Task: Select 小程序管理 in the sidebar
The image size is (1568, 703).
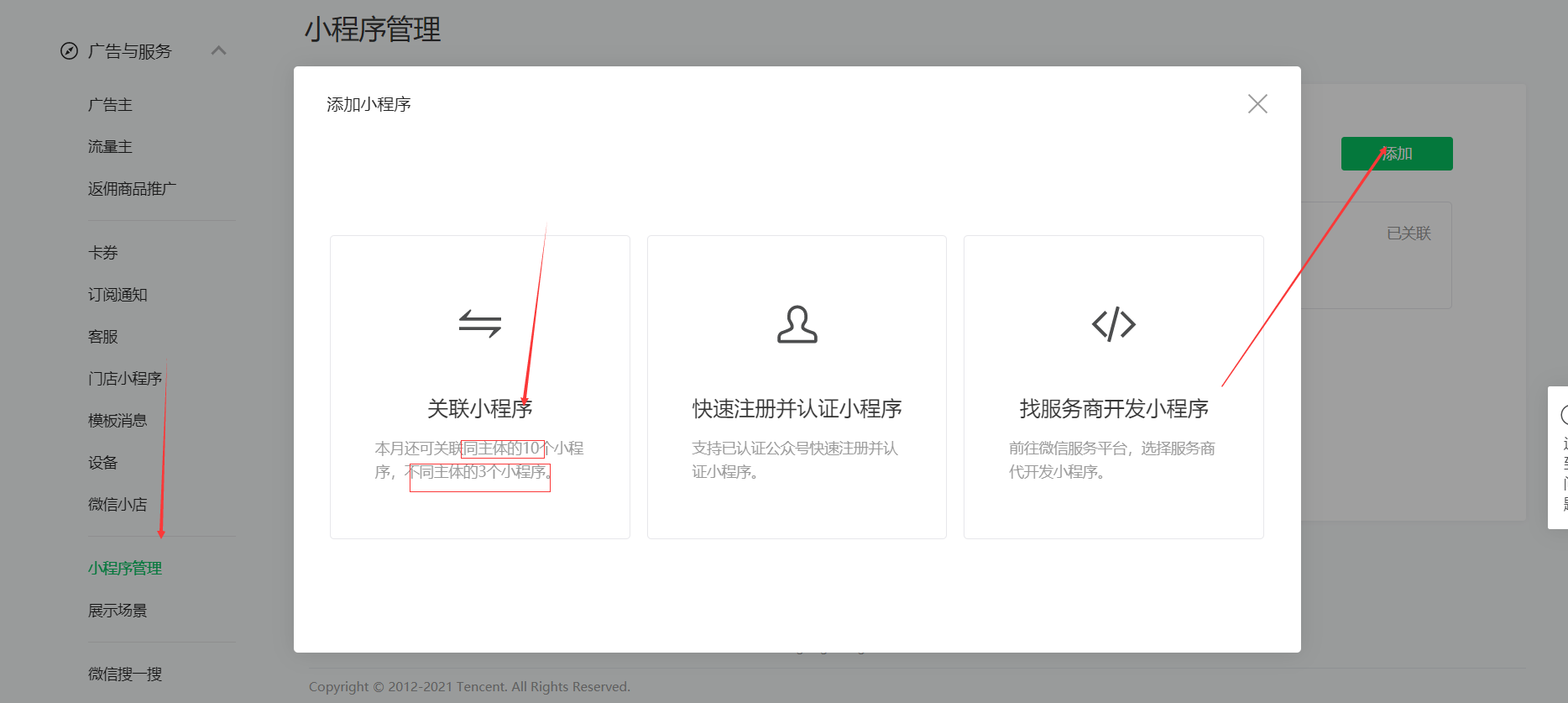Action: point(125,569)
